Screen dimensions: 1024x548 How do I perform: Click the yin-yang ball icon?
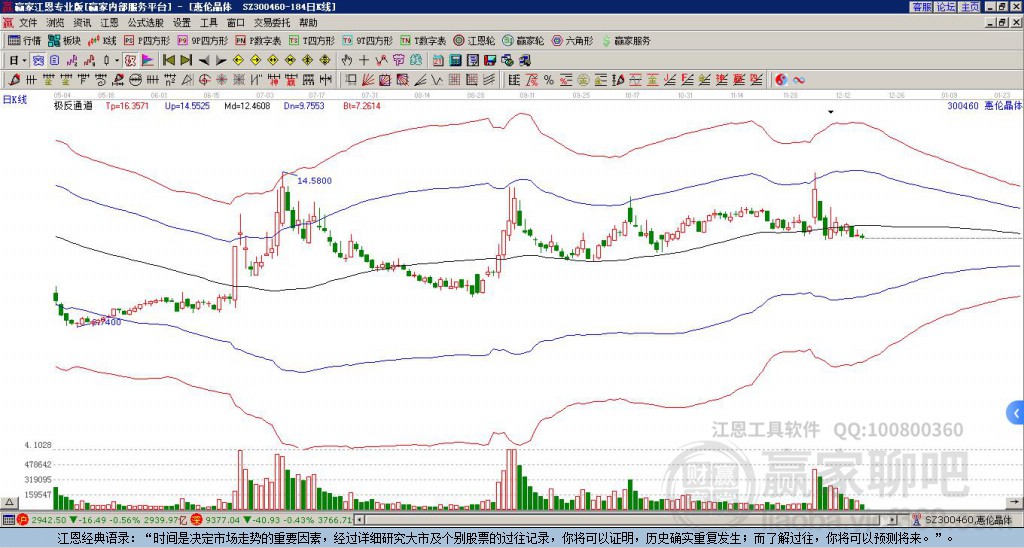781,80
